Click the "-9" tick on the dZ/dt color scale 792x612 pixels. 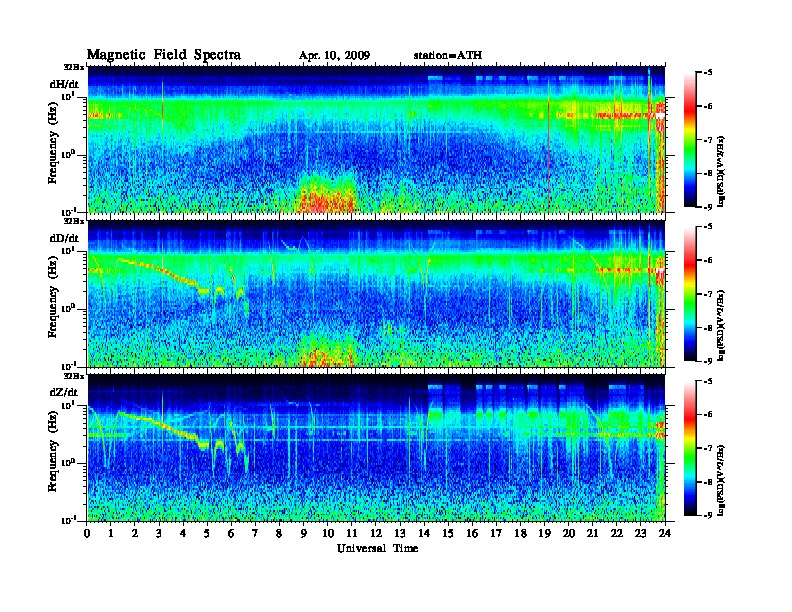pyautogui.click(x=708, y=515)
